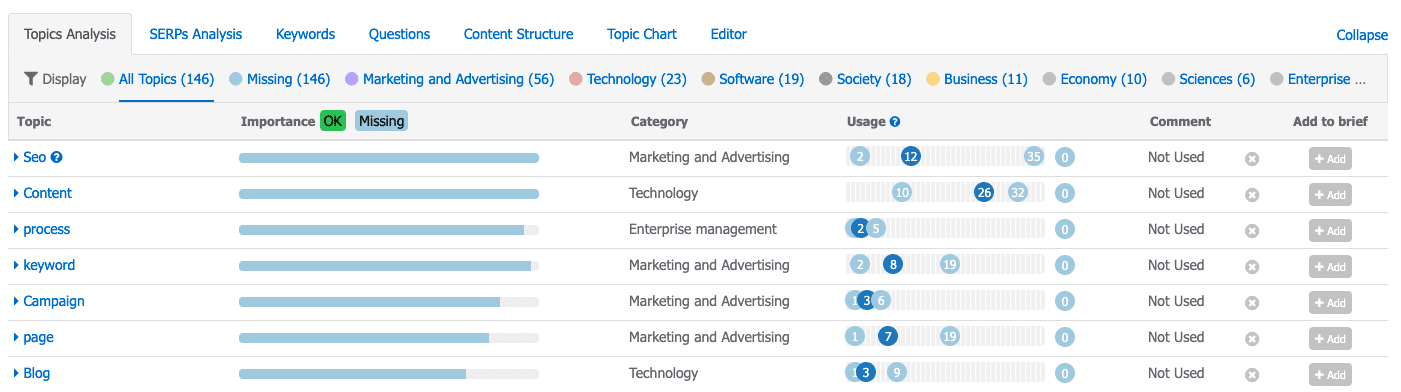The width and height of the screenshot is (1401, 392).
Task: Expand the Seo topic row
Action: 16,157
